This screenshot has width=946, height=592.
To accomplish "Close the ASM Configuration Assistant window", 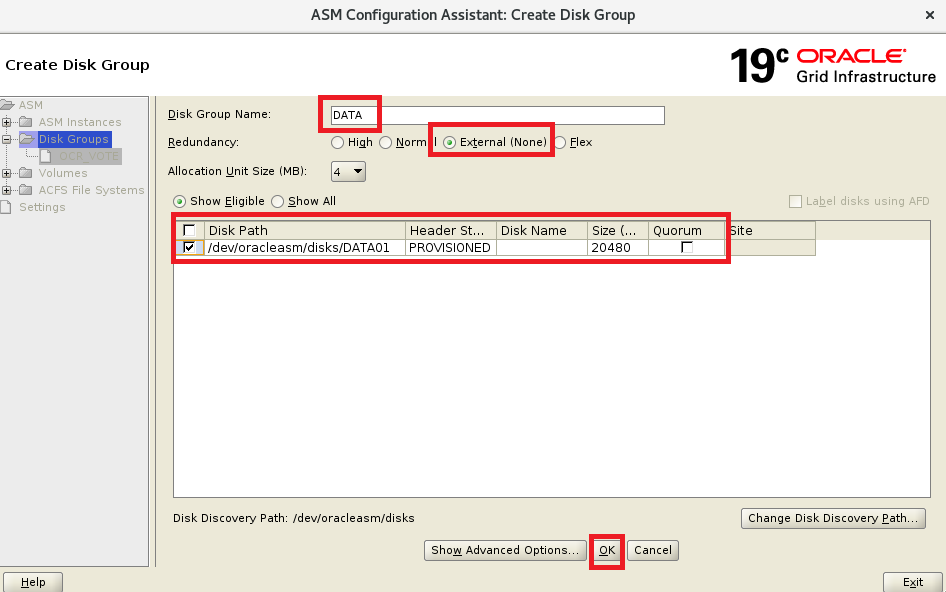I will [930, 16].
